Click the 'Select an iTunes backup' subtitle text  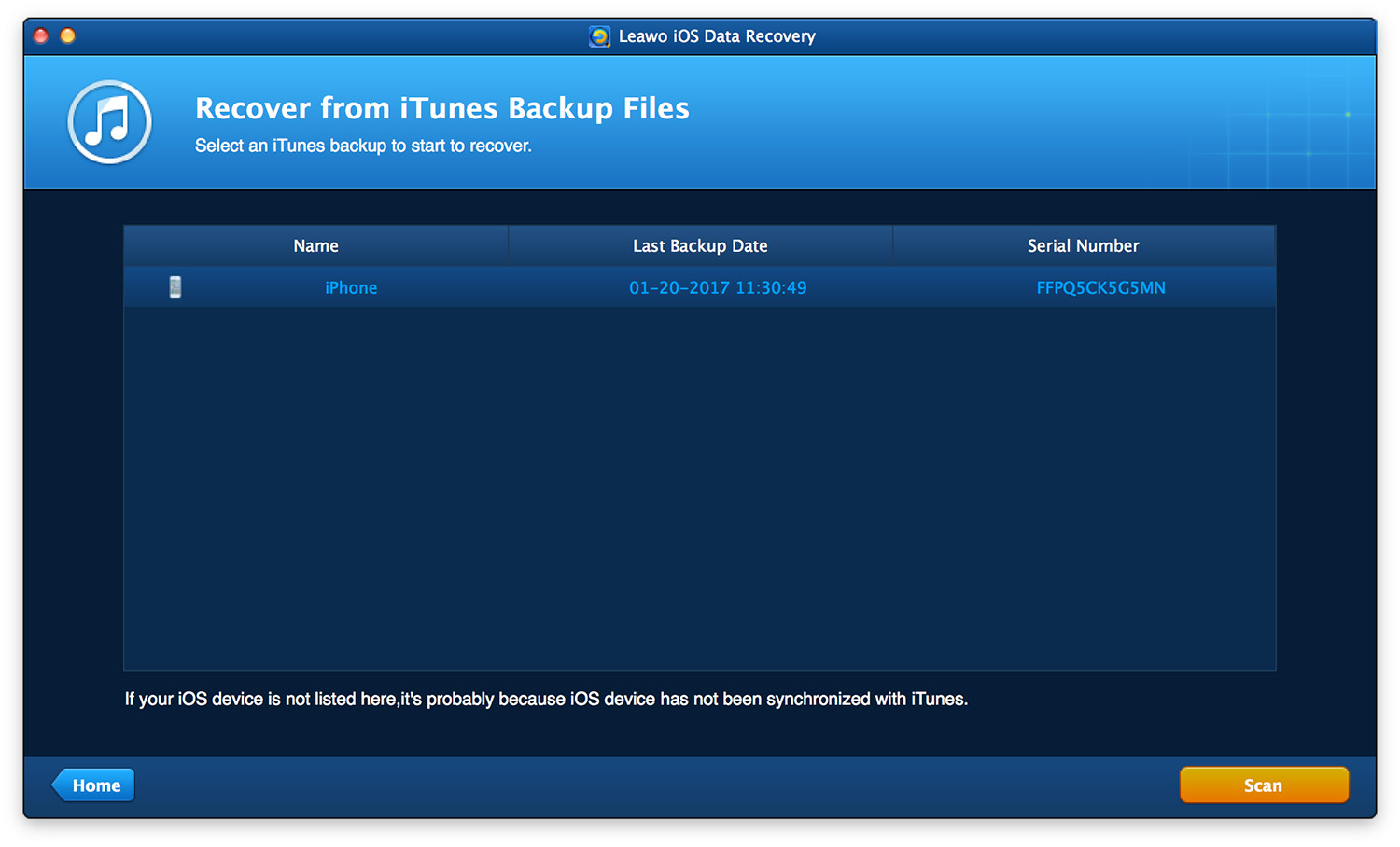363,146
